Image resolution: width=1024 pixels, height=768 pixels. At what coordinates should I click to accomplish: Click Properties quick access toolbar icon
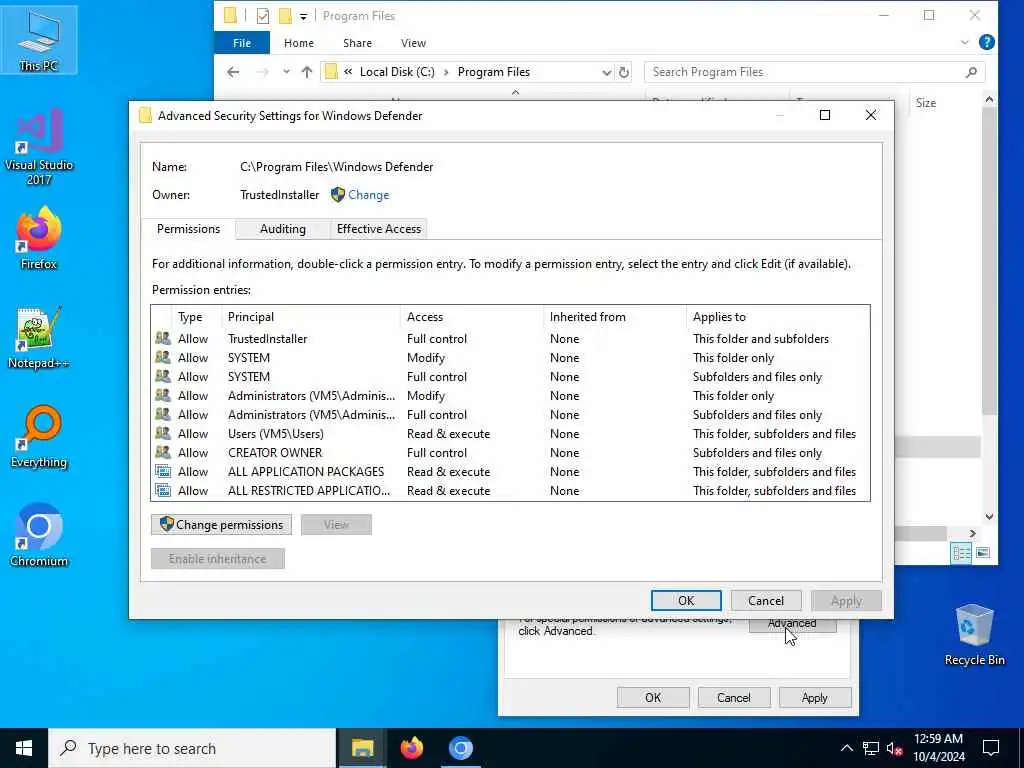pyautogui.click(x=263, y=16)
